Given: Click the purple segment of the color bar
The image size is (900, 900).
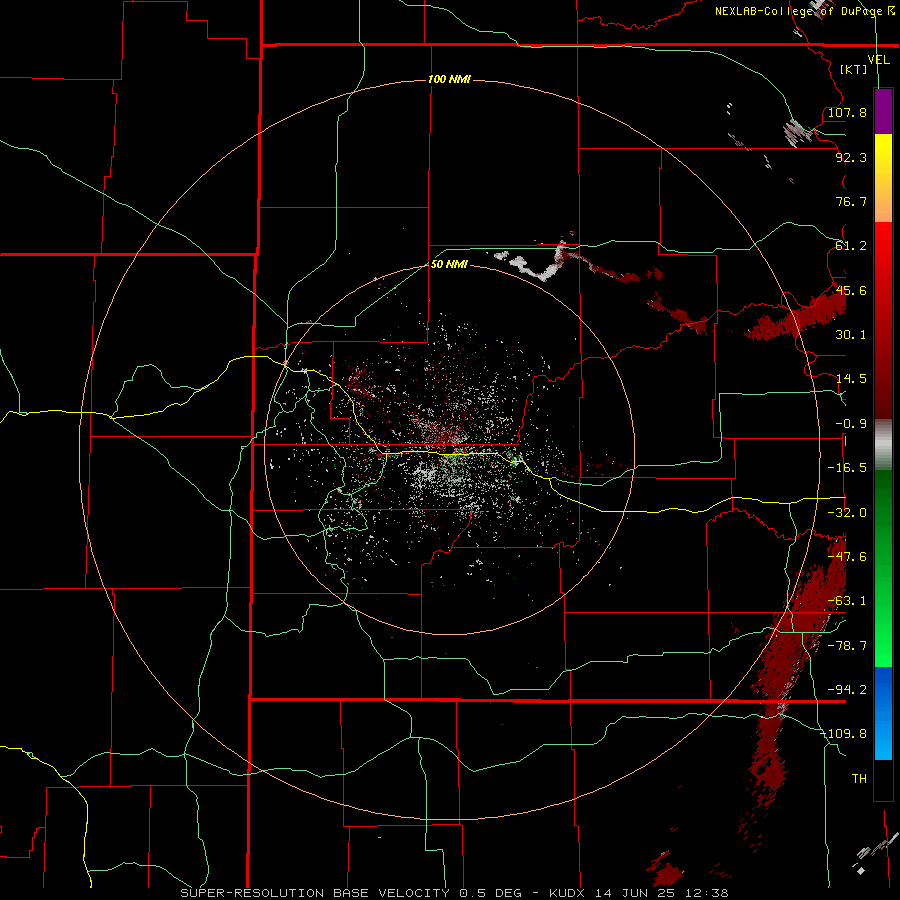Looking at the screenshot, I should point(883,111).
